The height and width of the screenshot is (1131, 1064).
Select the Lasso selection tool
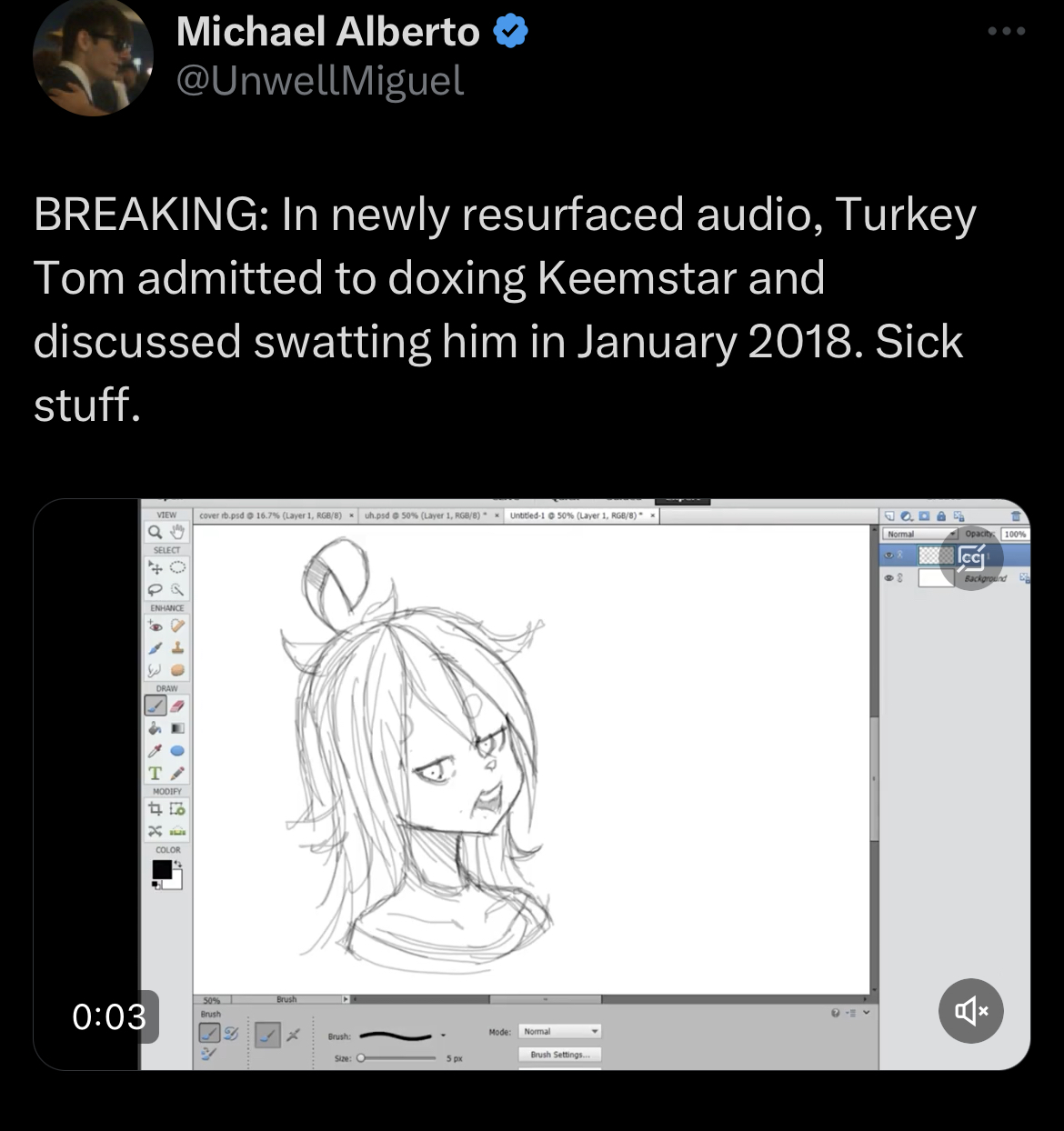pyautogui.click(x=156, y=589)
